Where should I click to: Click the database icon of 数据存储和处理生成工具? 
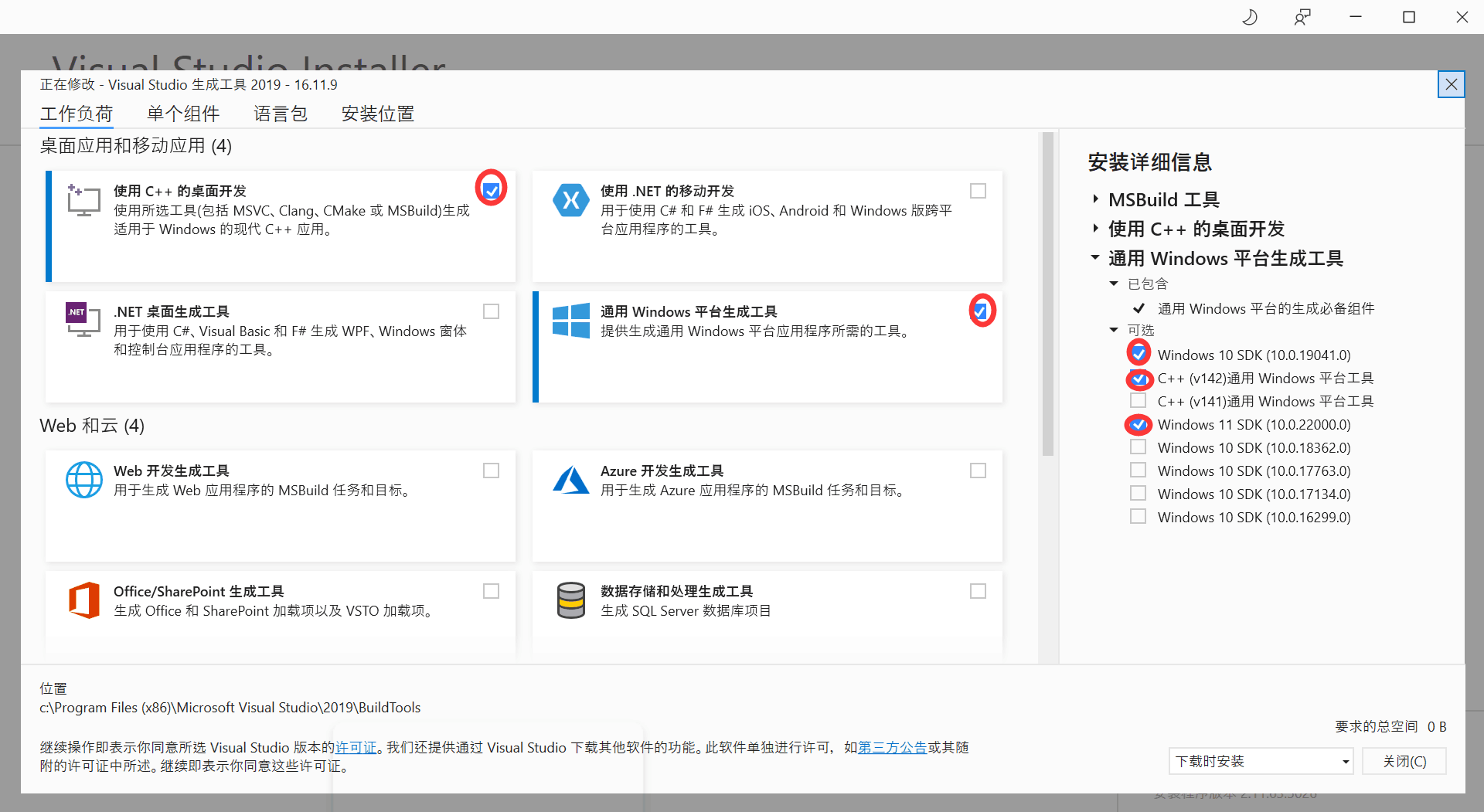[x=571, y=600]
